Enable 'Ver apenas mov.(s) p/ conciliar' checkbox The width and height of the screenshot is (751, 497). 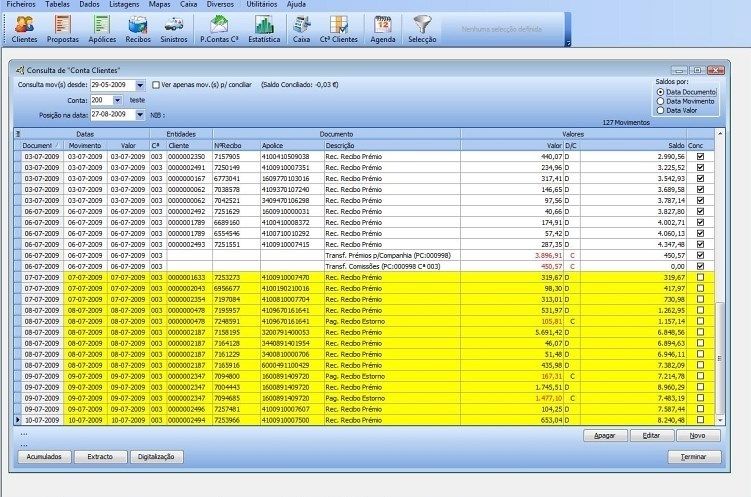tap(156, 86)
